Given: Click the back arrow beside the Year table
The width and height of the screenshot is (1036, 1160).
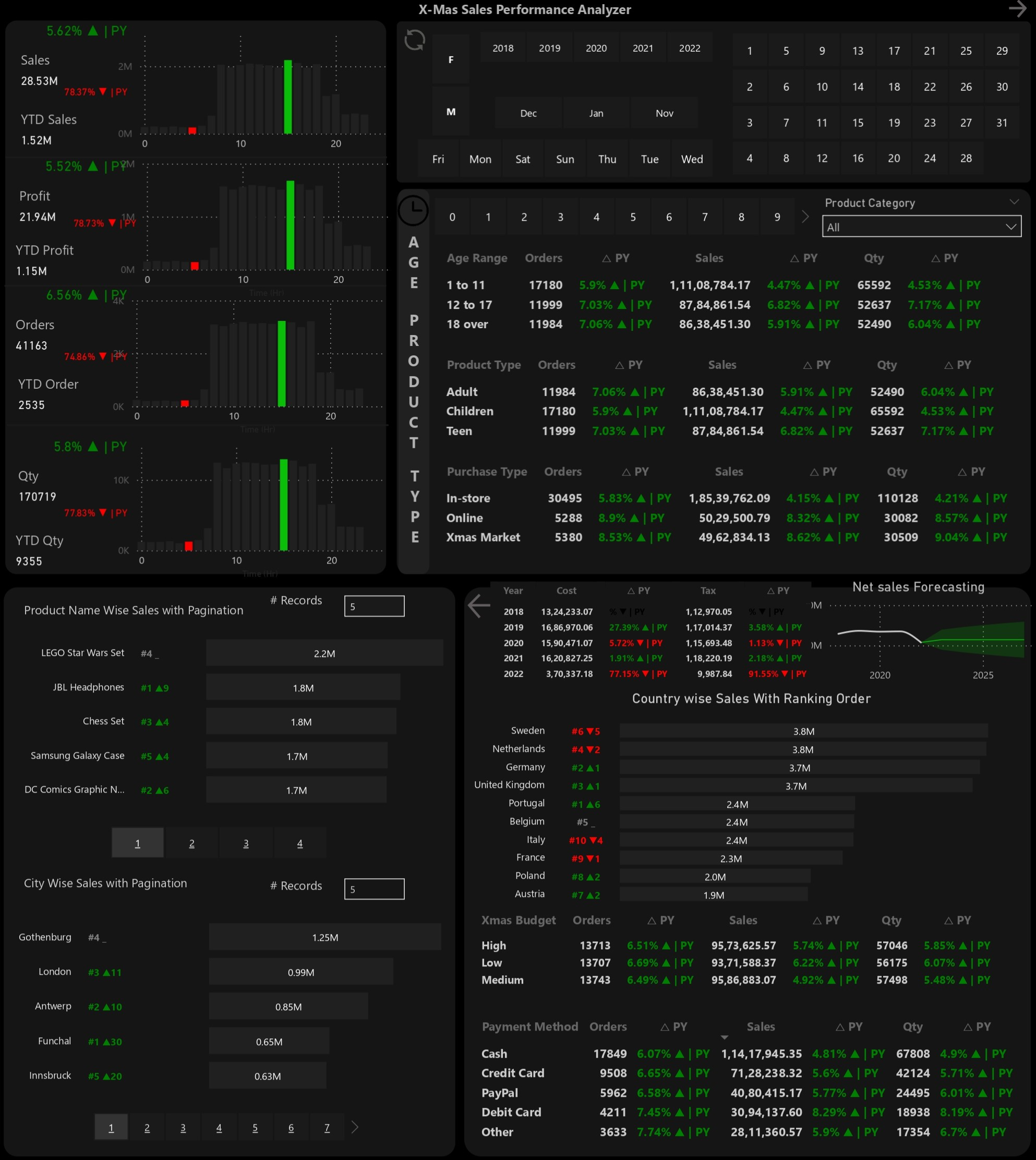Looking at the screenshot, I should pyautogui.click(x=479, y=606).
